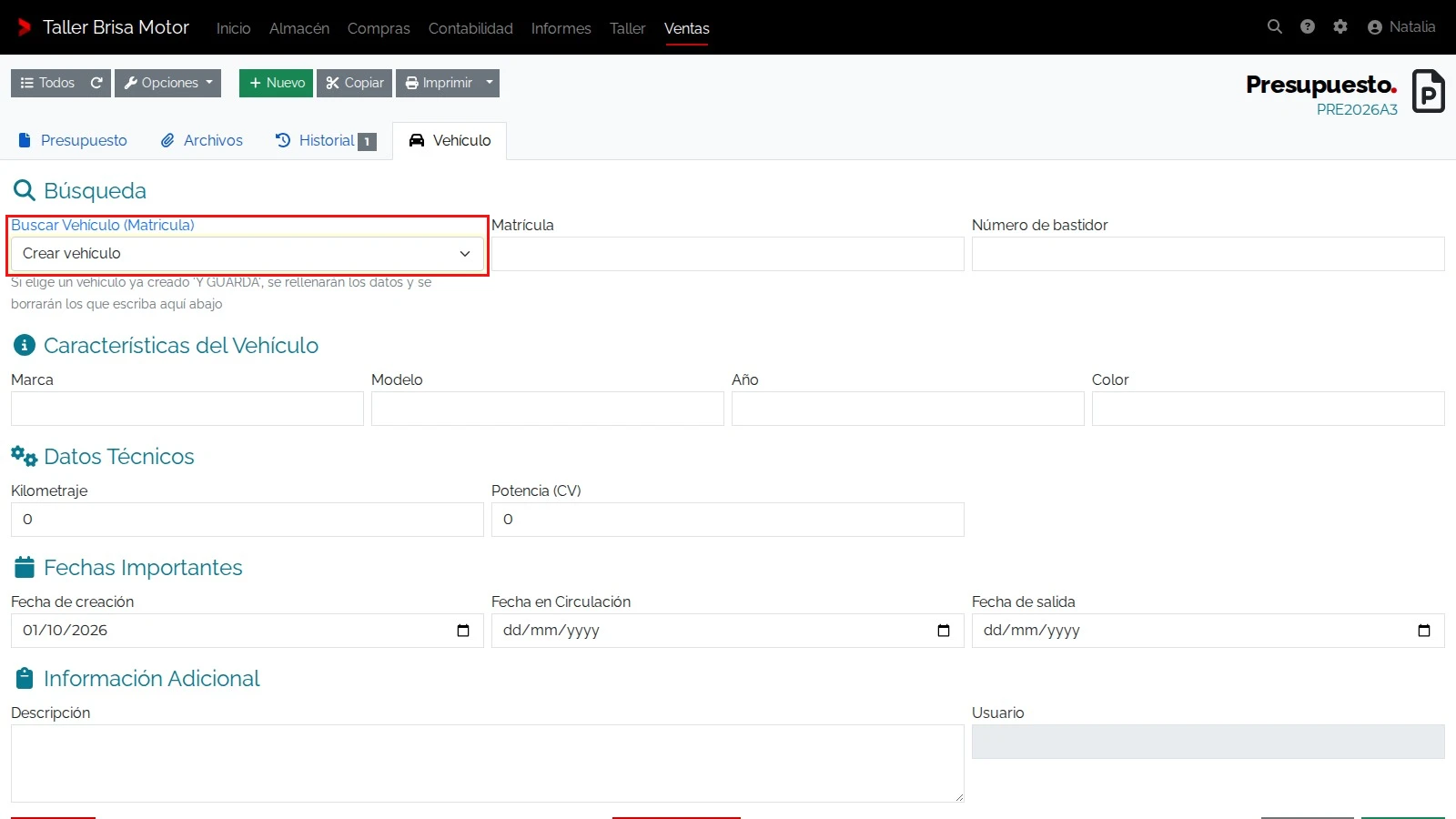Open the Taller menu
Image resolution: width=1456 pixels, height=819 pixels.
(x=628, y=28)
